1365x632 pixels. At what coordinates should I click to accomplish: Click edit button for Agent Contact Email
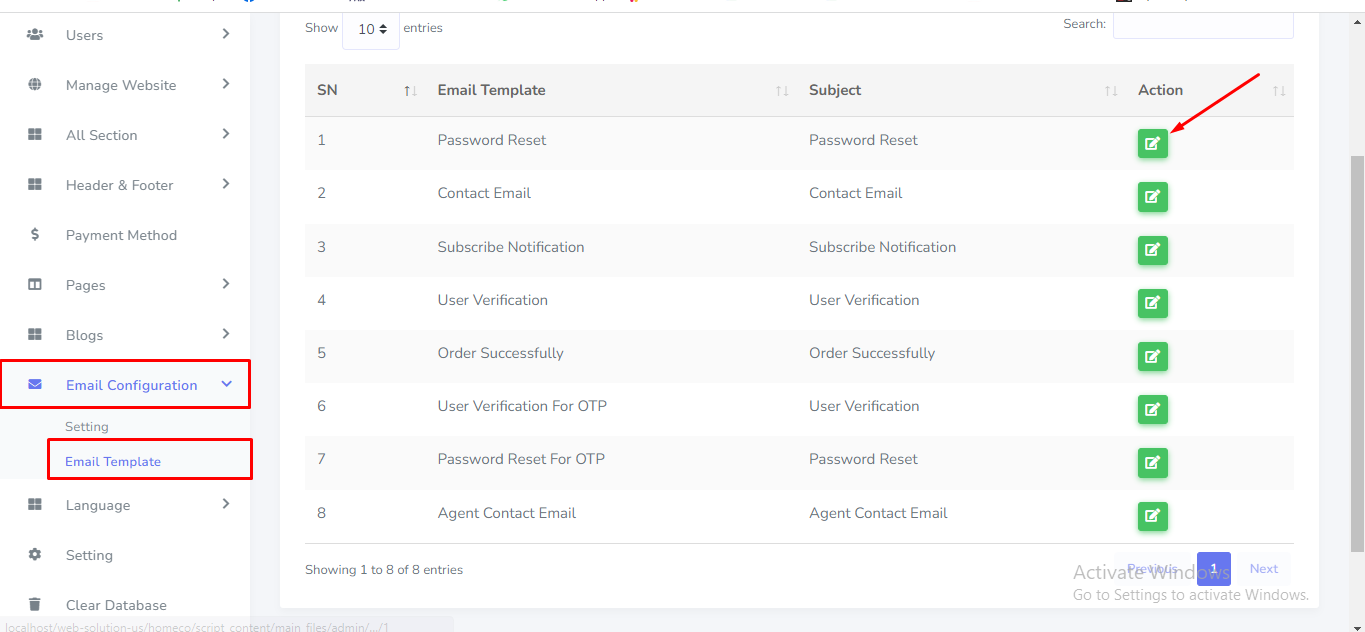pyautogui.click(x=1152, y=516)
